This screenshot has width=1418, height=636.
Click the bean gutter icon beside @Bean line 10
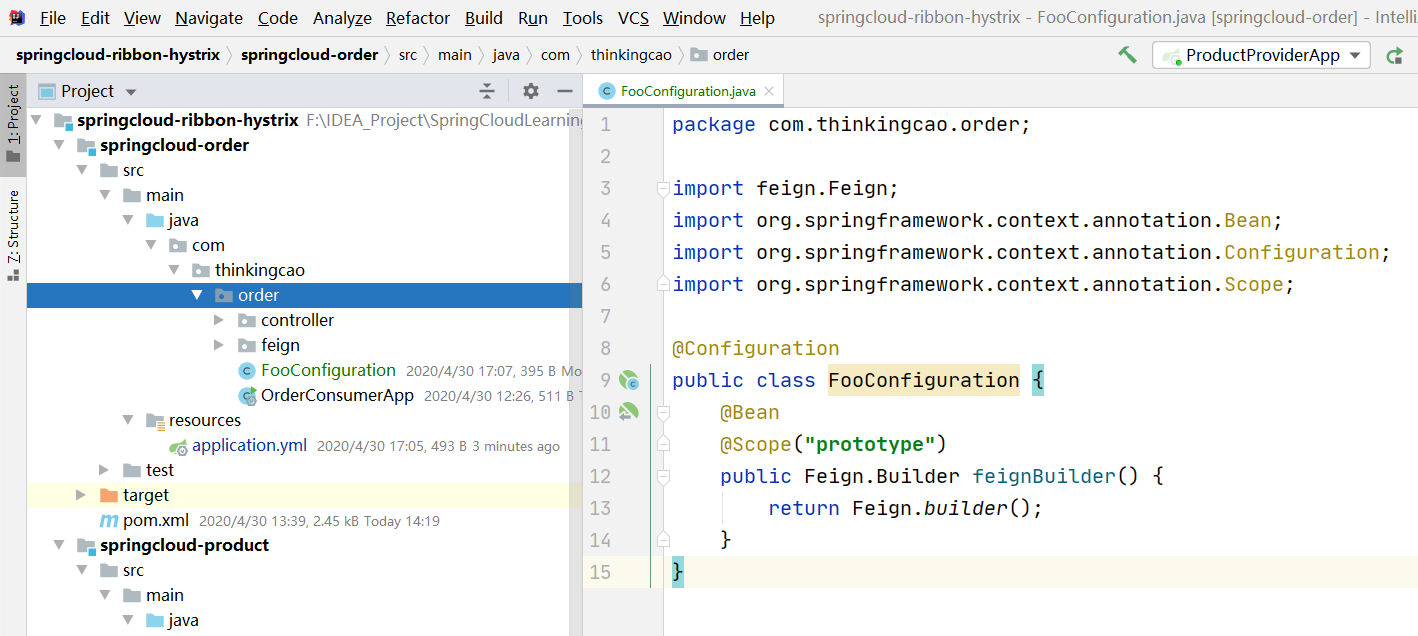point(628,412)
